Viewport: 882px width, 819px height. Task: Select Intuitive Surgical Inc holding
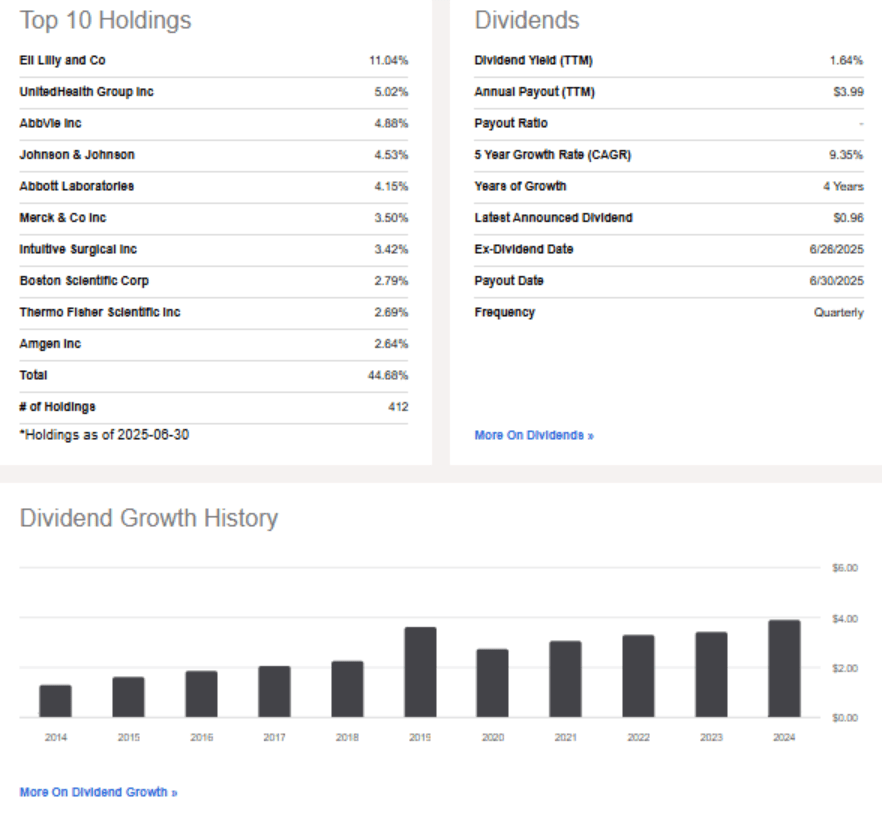click(78, 250)
